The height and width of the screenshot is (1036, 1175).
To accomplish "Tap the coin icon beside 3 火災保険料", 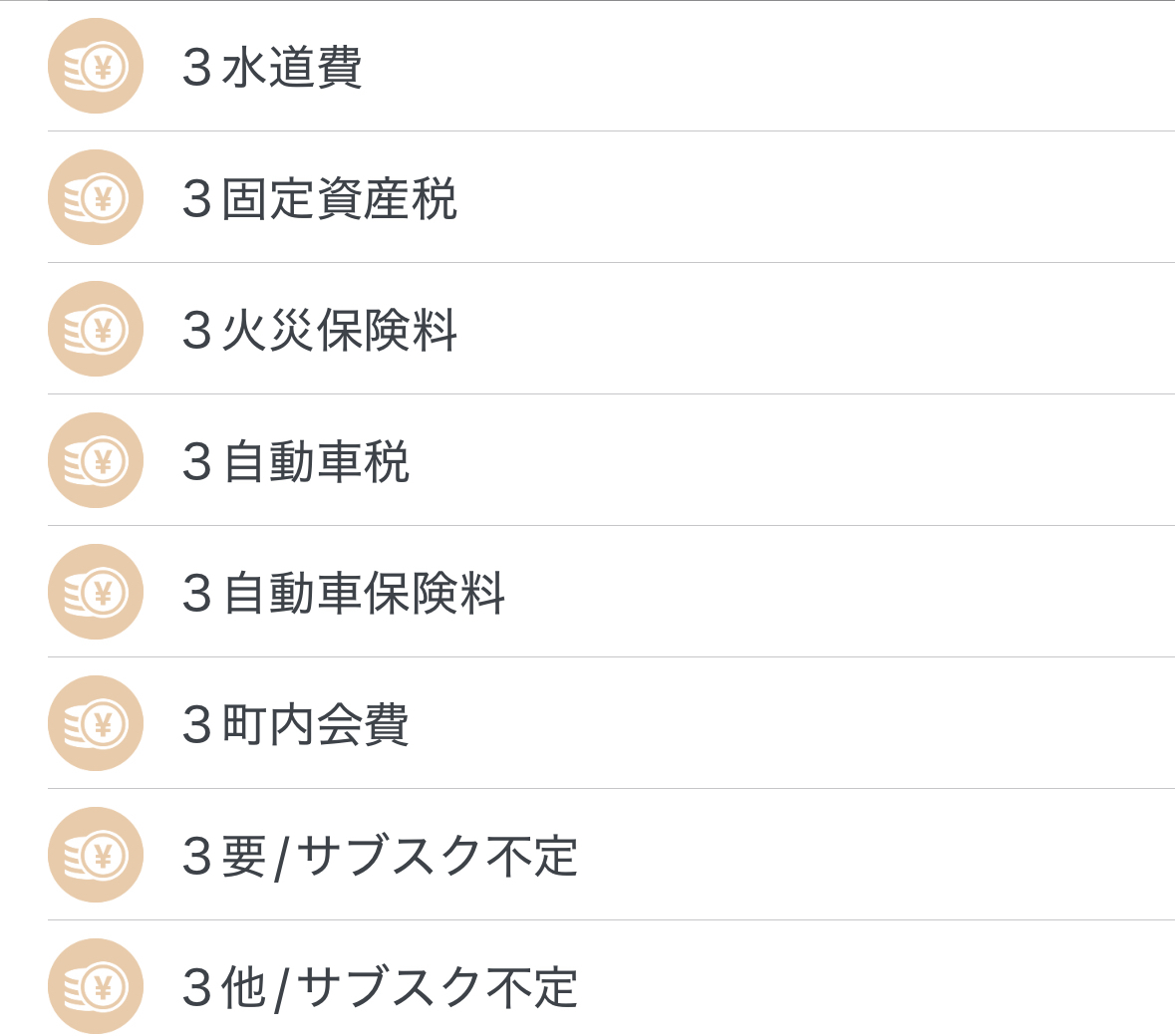I will click(x=95, y=329).
